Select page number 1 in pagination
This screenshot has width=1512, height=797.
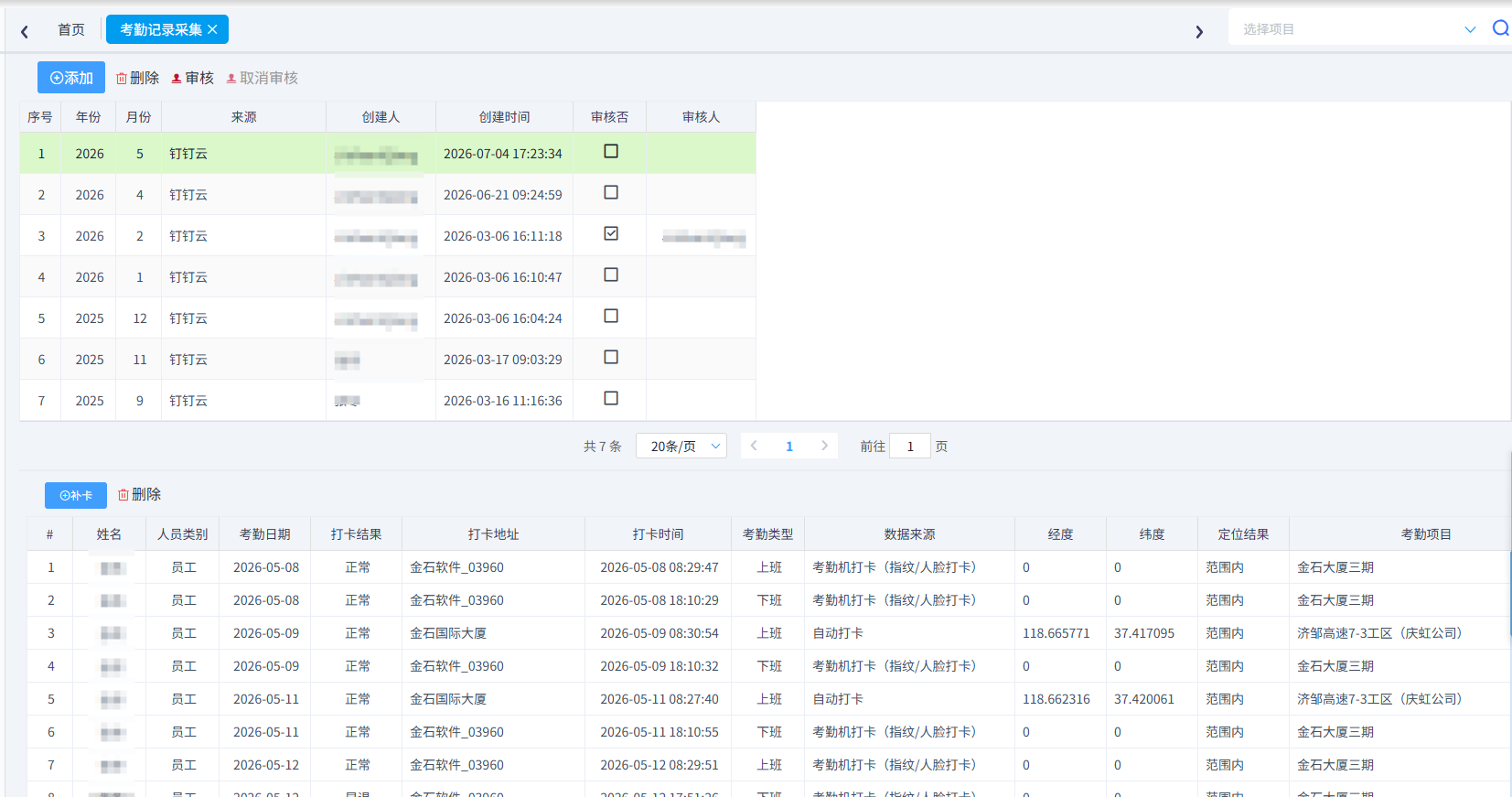tap(789, 447)
